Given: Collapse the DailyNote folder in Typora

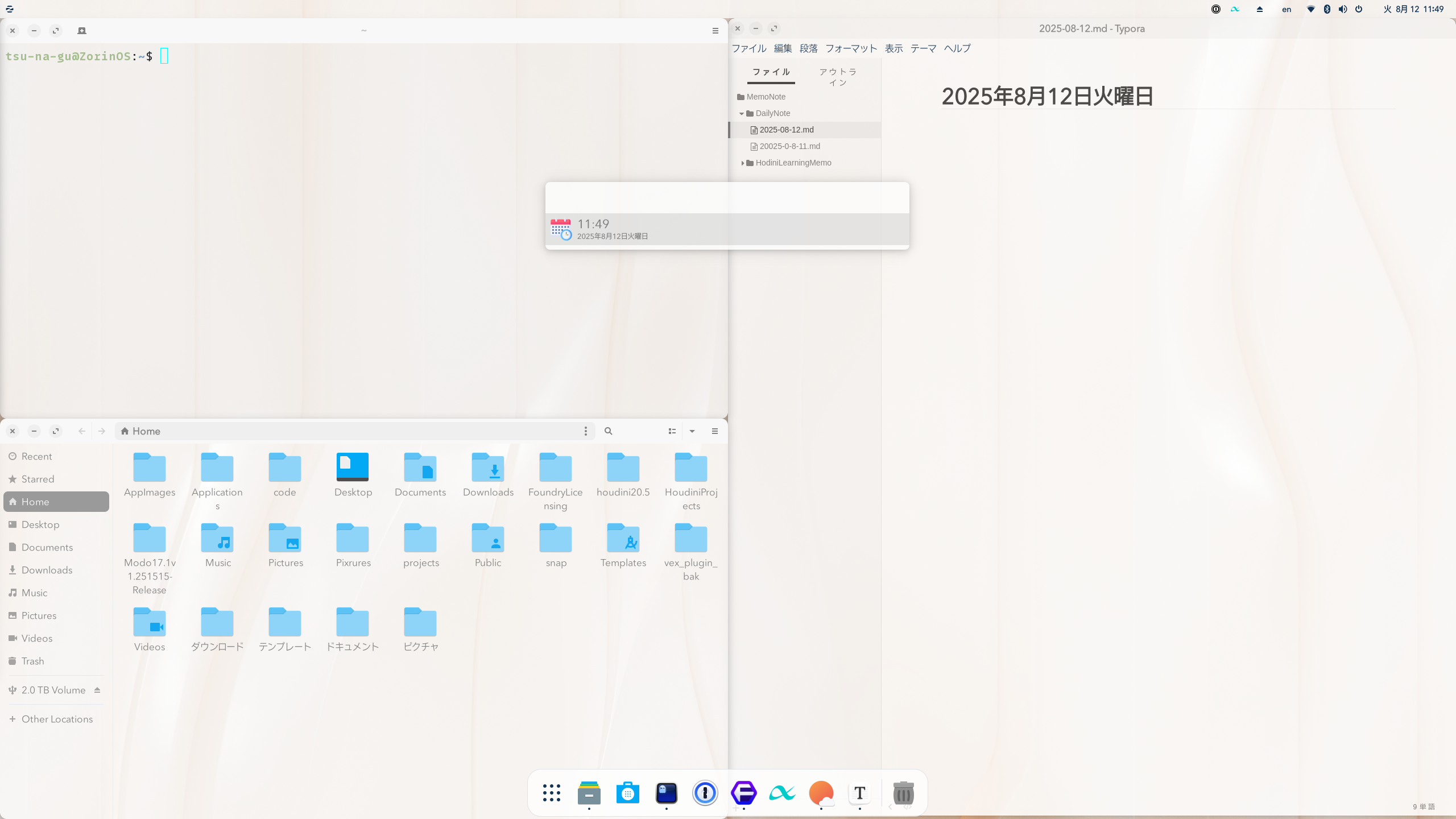Looking at the screenshot, I should (x=742, y=113).
